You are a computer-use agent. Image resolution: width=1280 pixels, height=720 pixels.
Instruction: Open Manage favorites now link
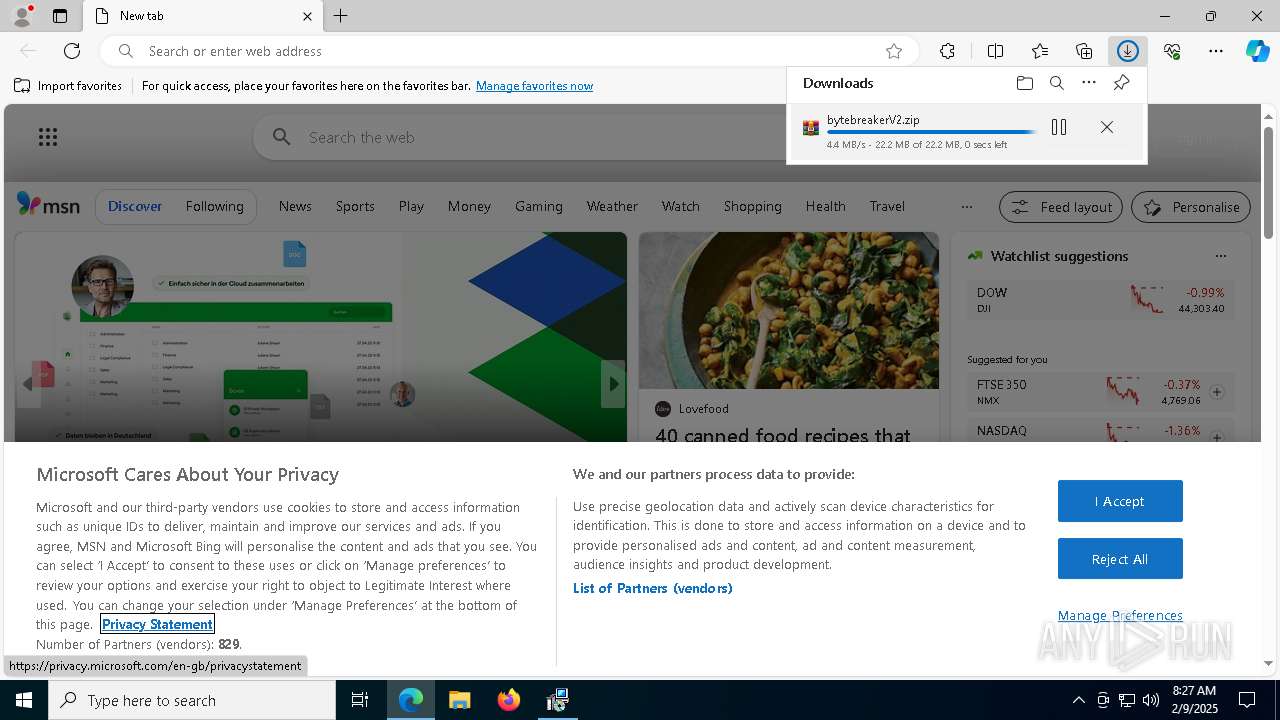click(x=534, y=86)
